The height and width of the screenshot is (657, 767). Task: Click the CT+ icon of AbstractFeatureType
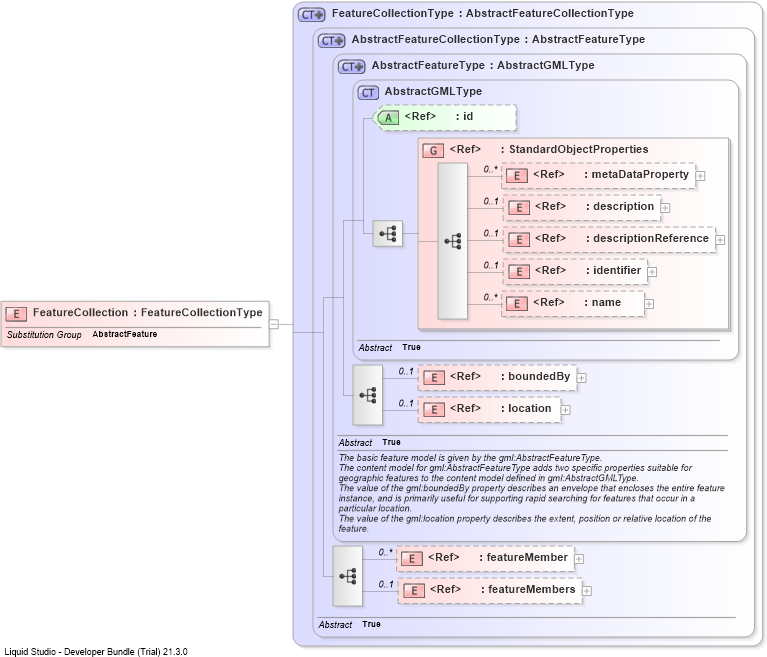[352, 67]
